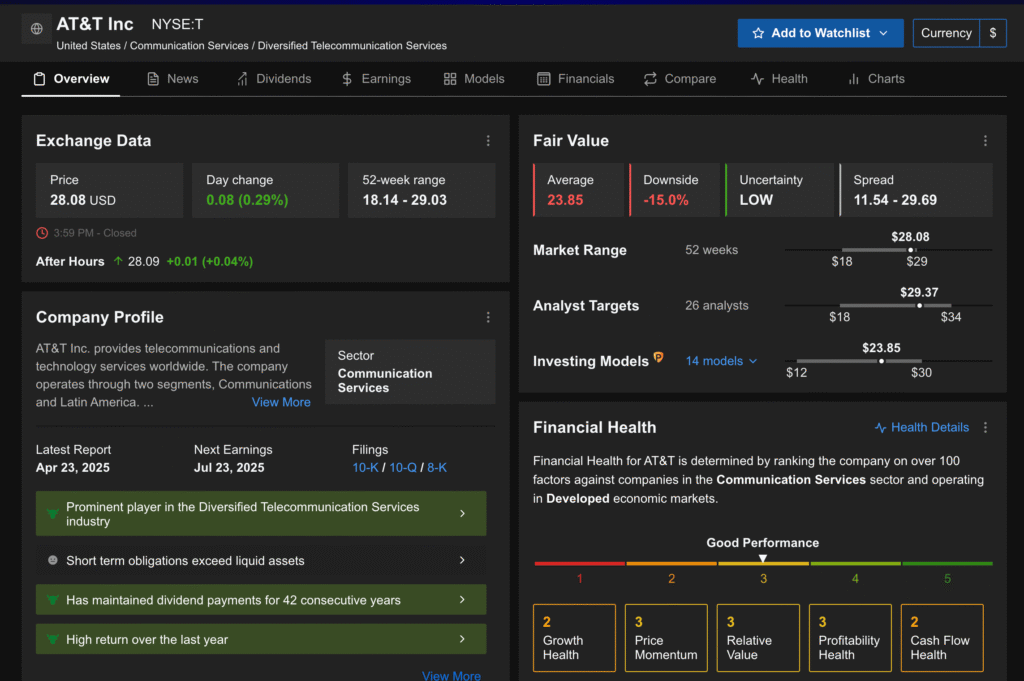Click the dollar sign currency icon
Viewport: 1024px width, 681px height.
click(993, 33)
